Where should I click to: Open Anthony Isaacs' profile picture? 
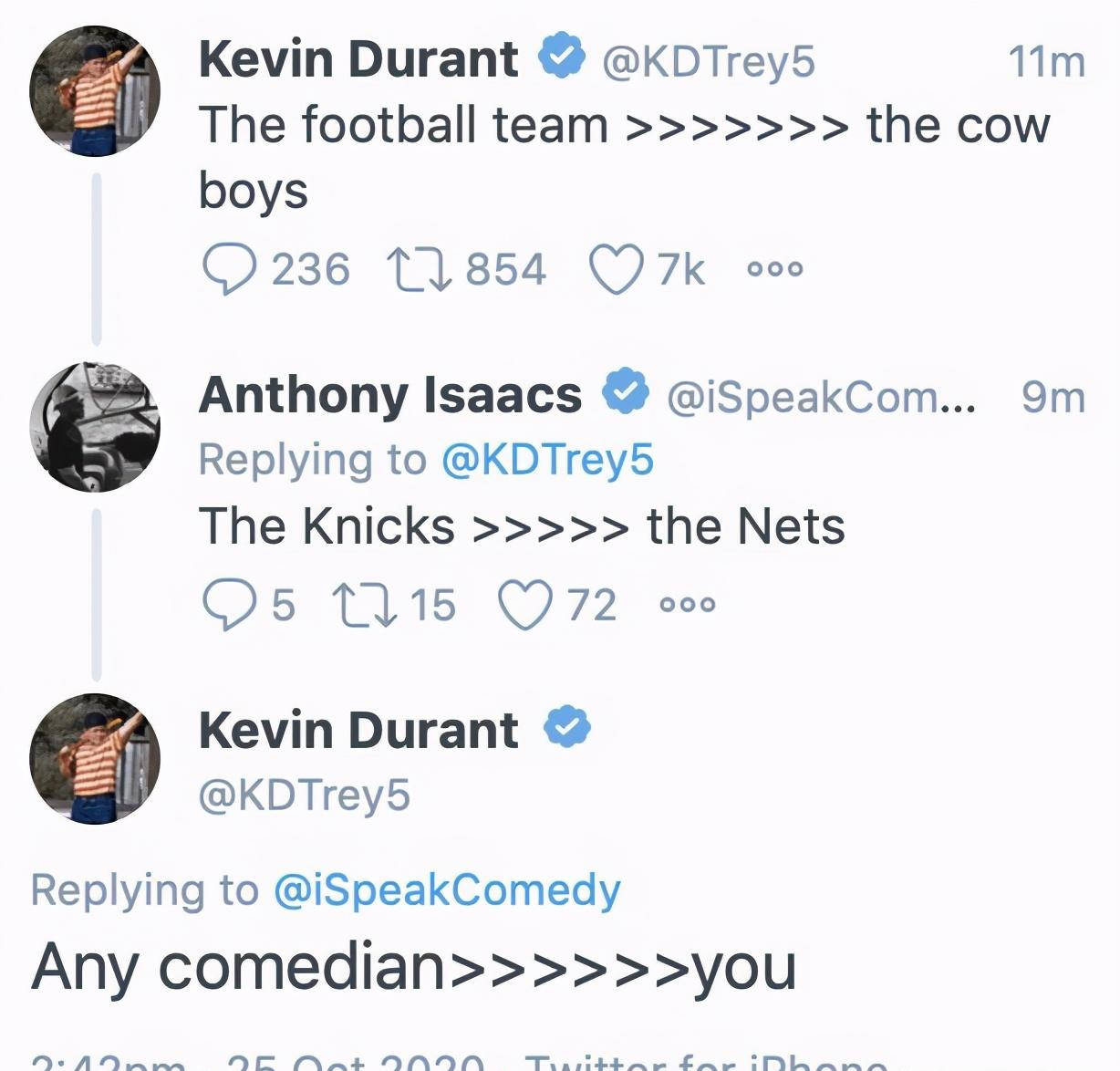tap(95, 427)
